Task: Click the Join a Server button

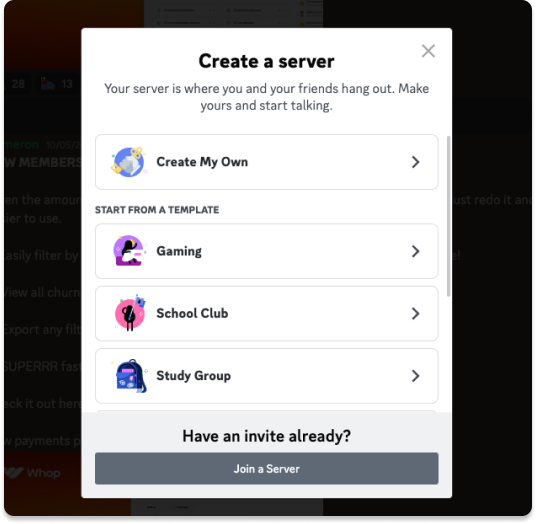Action: [267, 469]
